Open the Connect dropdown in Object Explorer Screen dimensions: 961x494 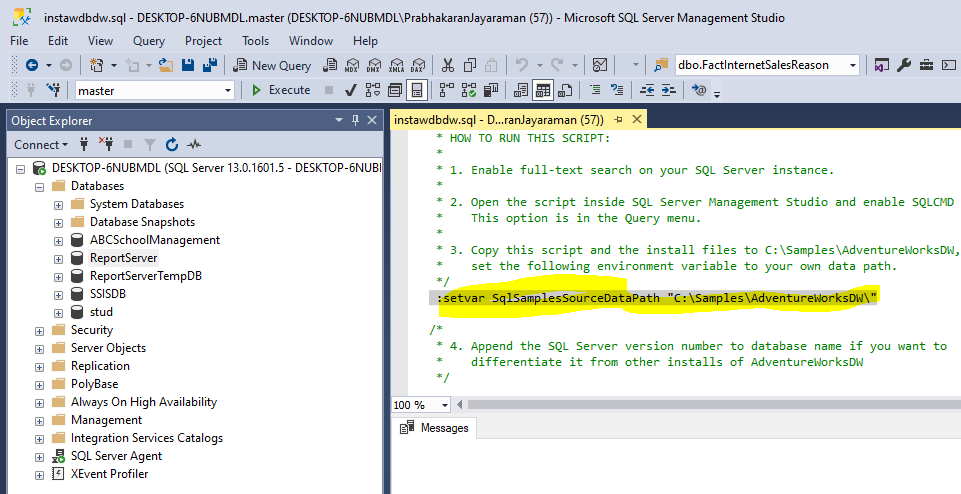coord(41,145)
